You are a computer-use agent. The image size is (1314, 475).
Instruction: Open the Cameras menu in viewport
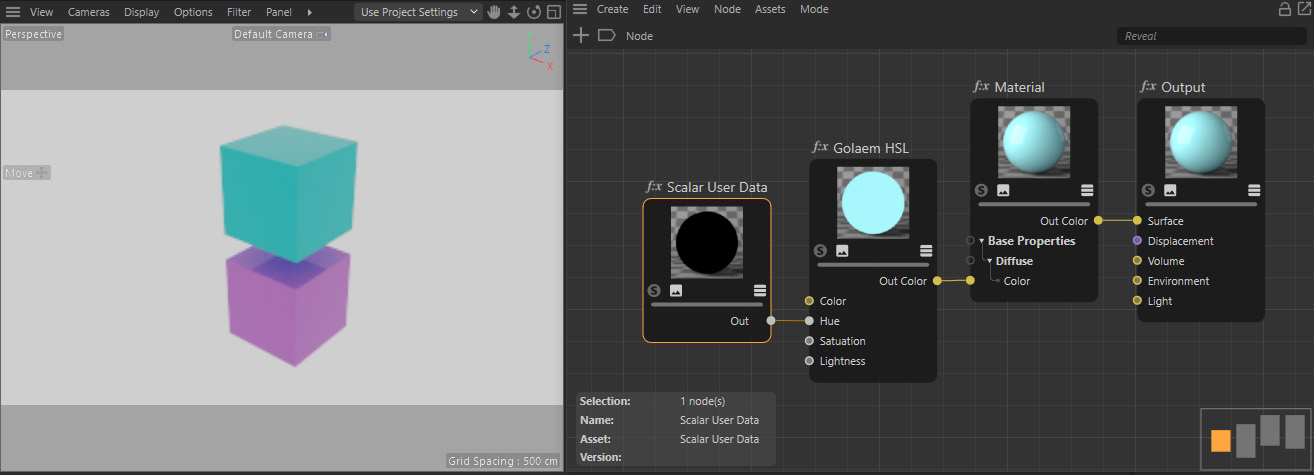point(89,12)
